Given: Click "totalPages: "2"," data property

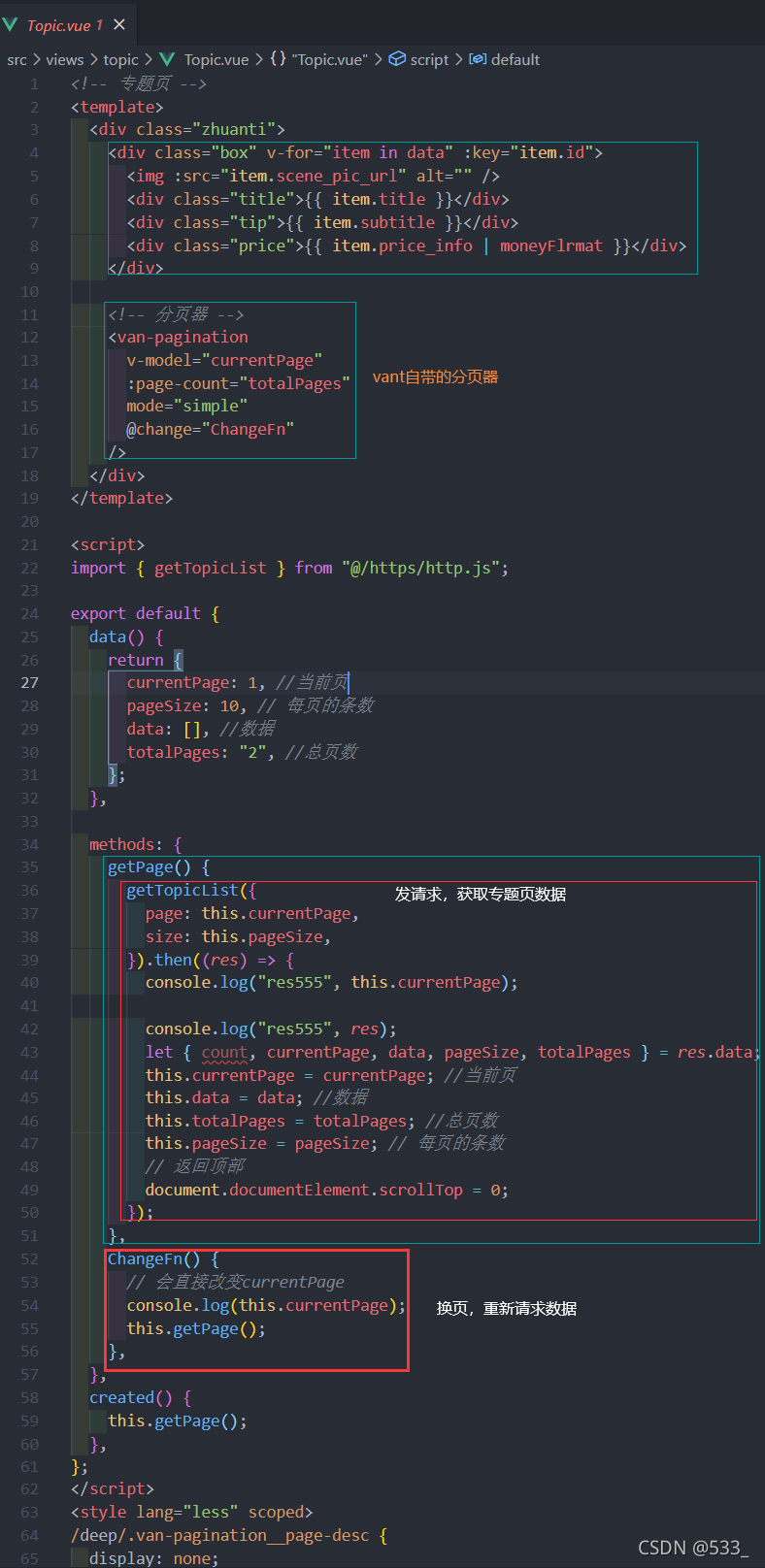Looking at the screenshot, I should pyautogui.click(x=201, y=753).
